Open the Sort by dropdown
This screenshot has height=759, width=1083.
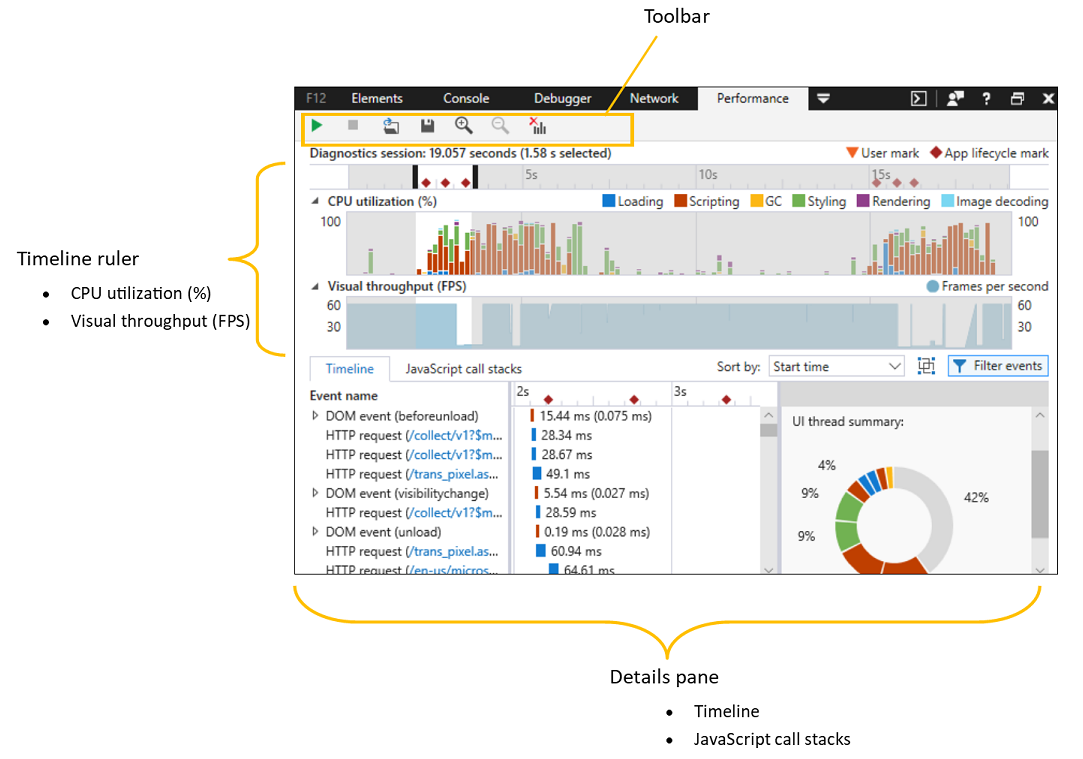coord(836,366)
